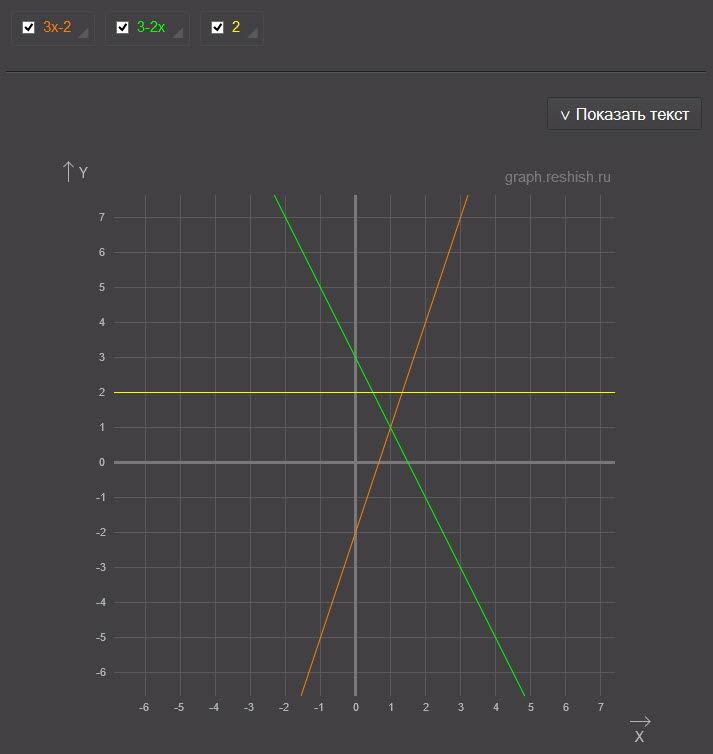Click the Y axis arrow label

75,172
